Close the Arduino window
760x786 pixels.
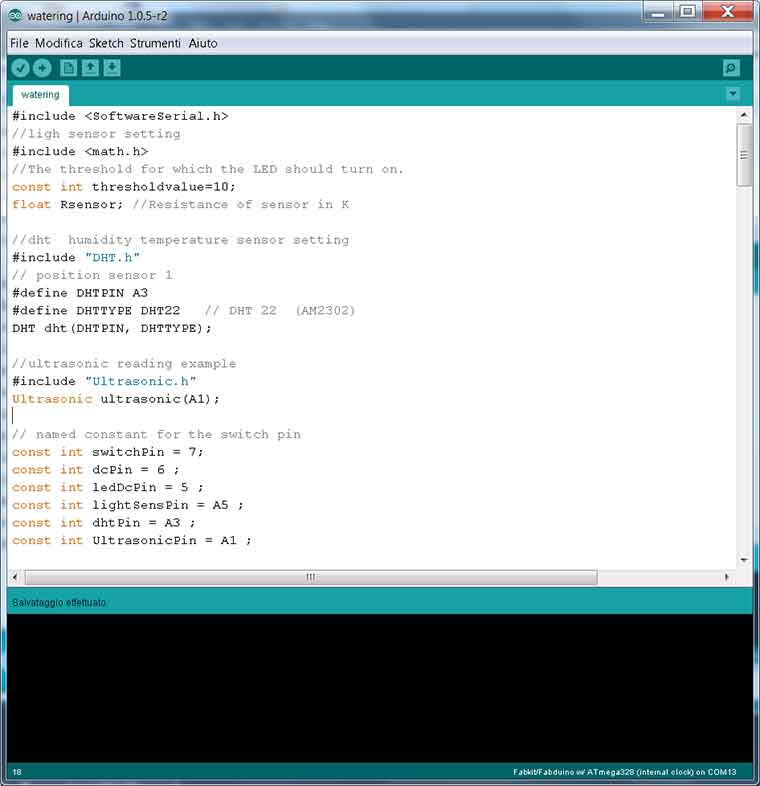(727, 12)
